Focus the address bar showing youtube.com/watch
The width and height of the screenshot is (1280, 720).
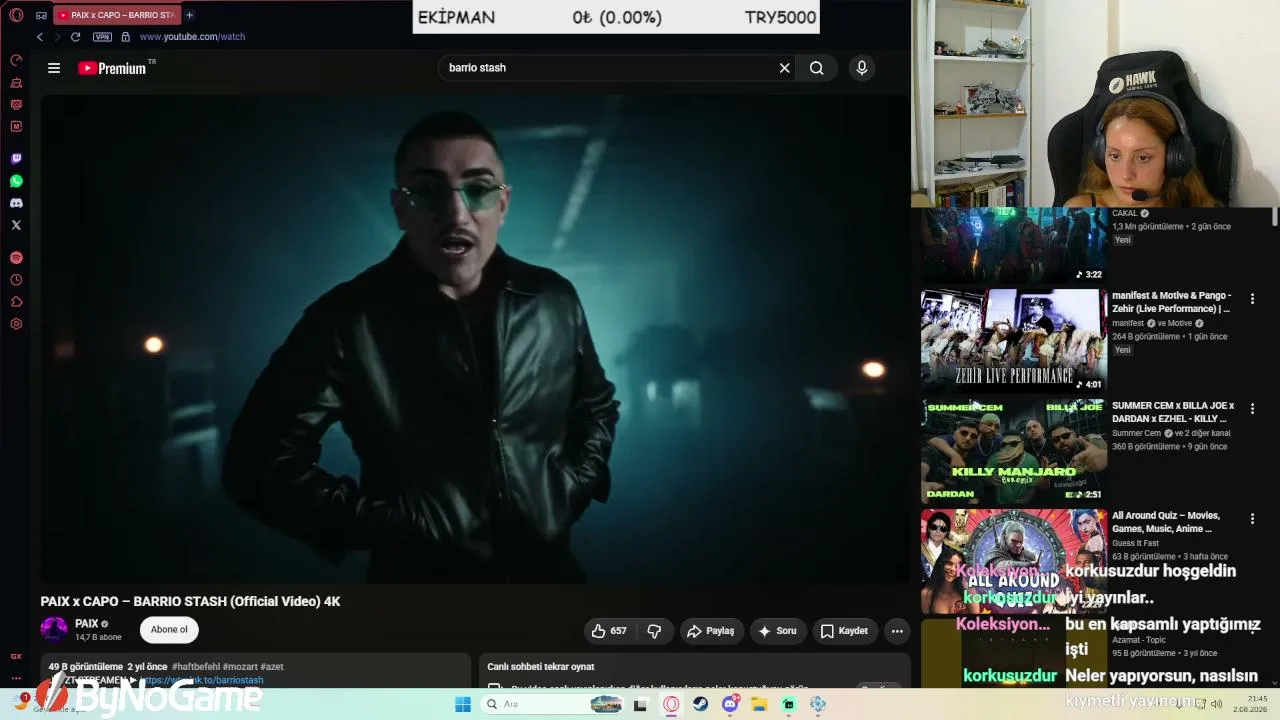point(192,37)
